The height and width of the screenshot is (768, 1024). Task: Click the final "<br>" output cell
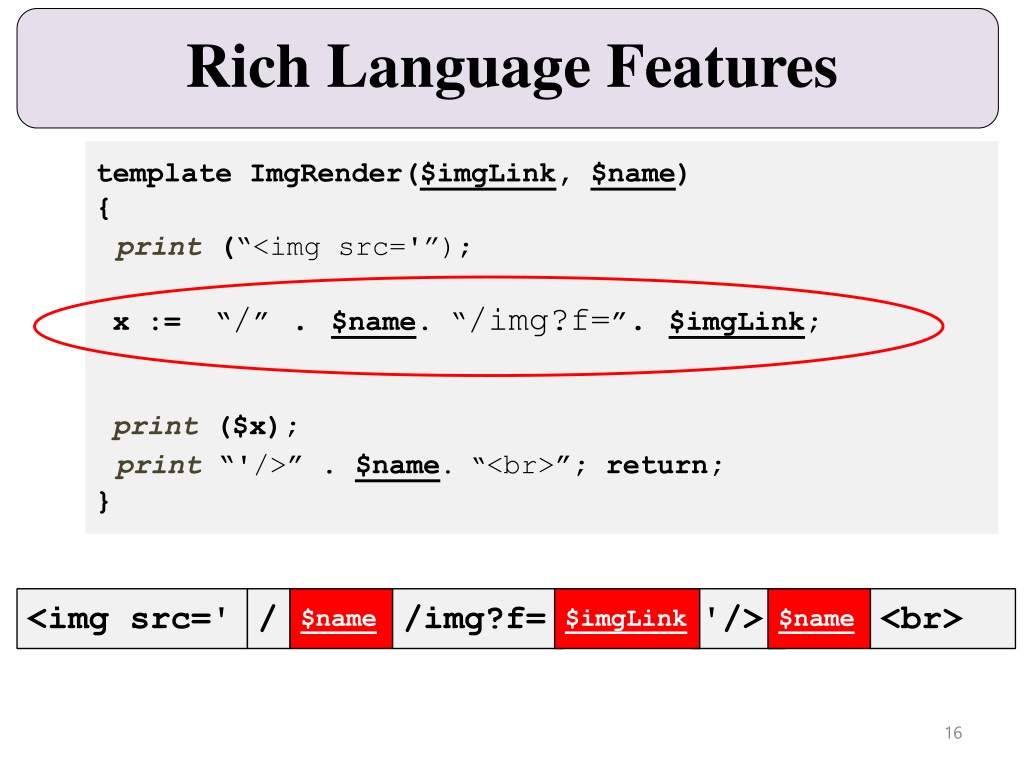[942, 618]
